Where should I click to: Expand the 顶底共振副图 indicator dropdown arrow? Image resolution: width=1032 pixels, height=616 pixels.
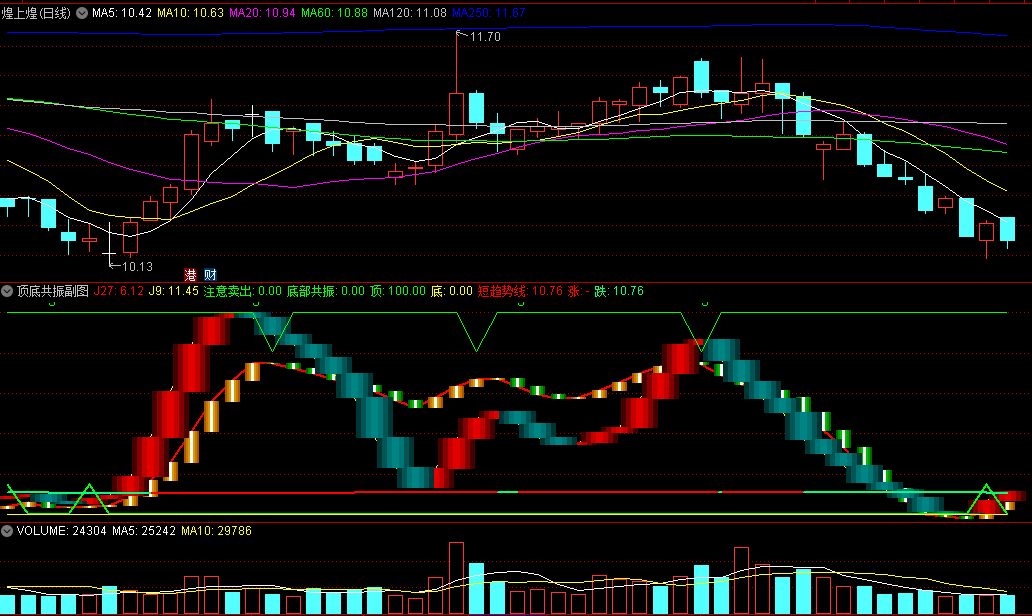pos(7,291)
